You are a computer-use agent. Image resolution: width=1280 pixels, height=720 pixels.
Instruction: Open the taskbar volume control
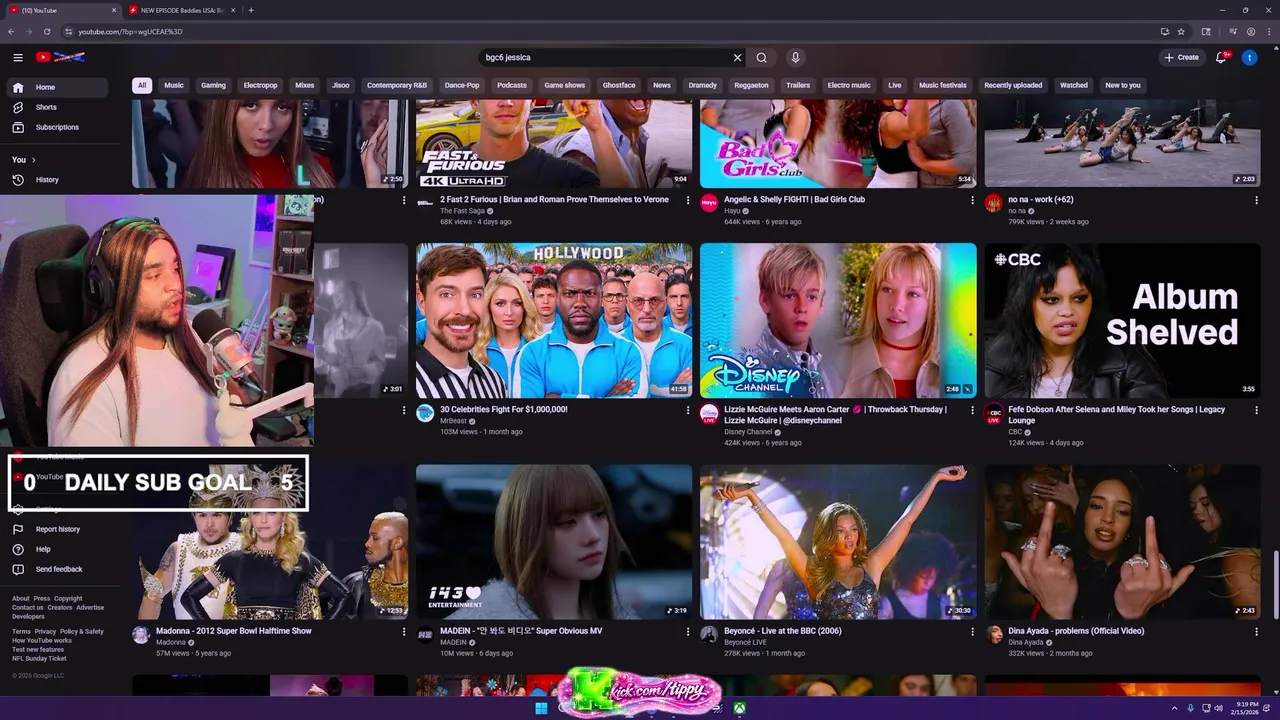coord(1218,708)
